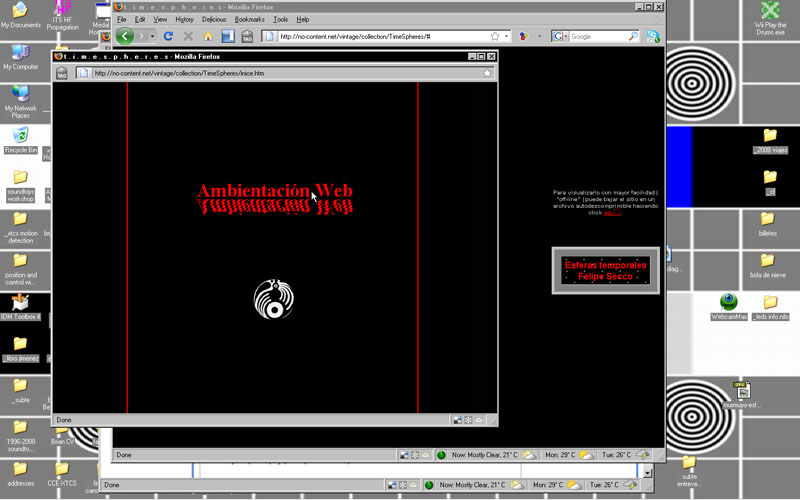Click the white bird logo in the popup
Image resolution: width=800 pixels, height=500 pixels.
pos(273,300)
